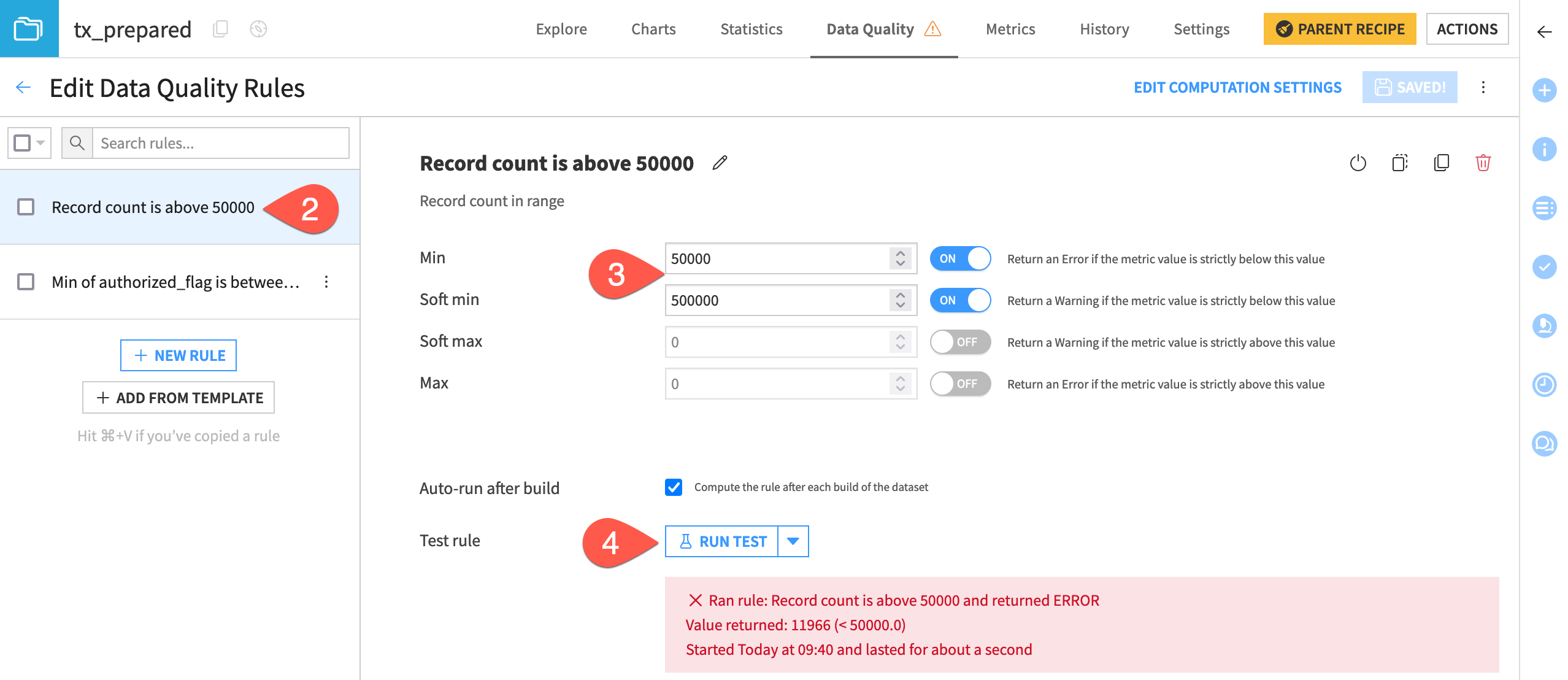
Task: Open the search icon in the rules panel
Action: point(77,142)
